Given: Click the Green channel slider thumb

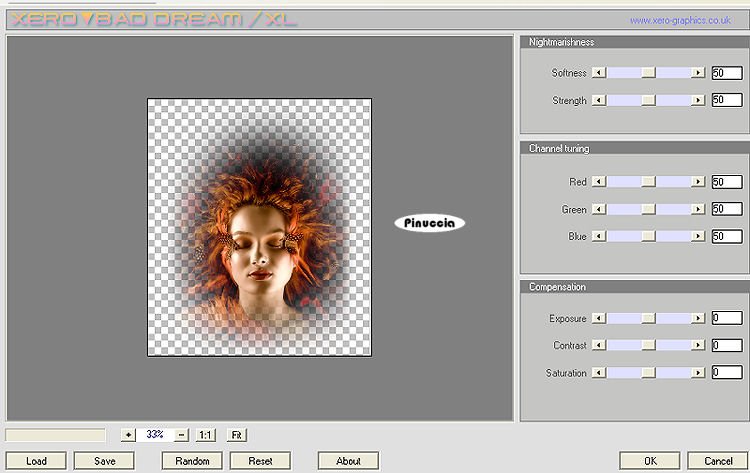Looking at the screenshot, I should click(648, 209).
